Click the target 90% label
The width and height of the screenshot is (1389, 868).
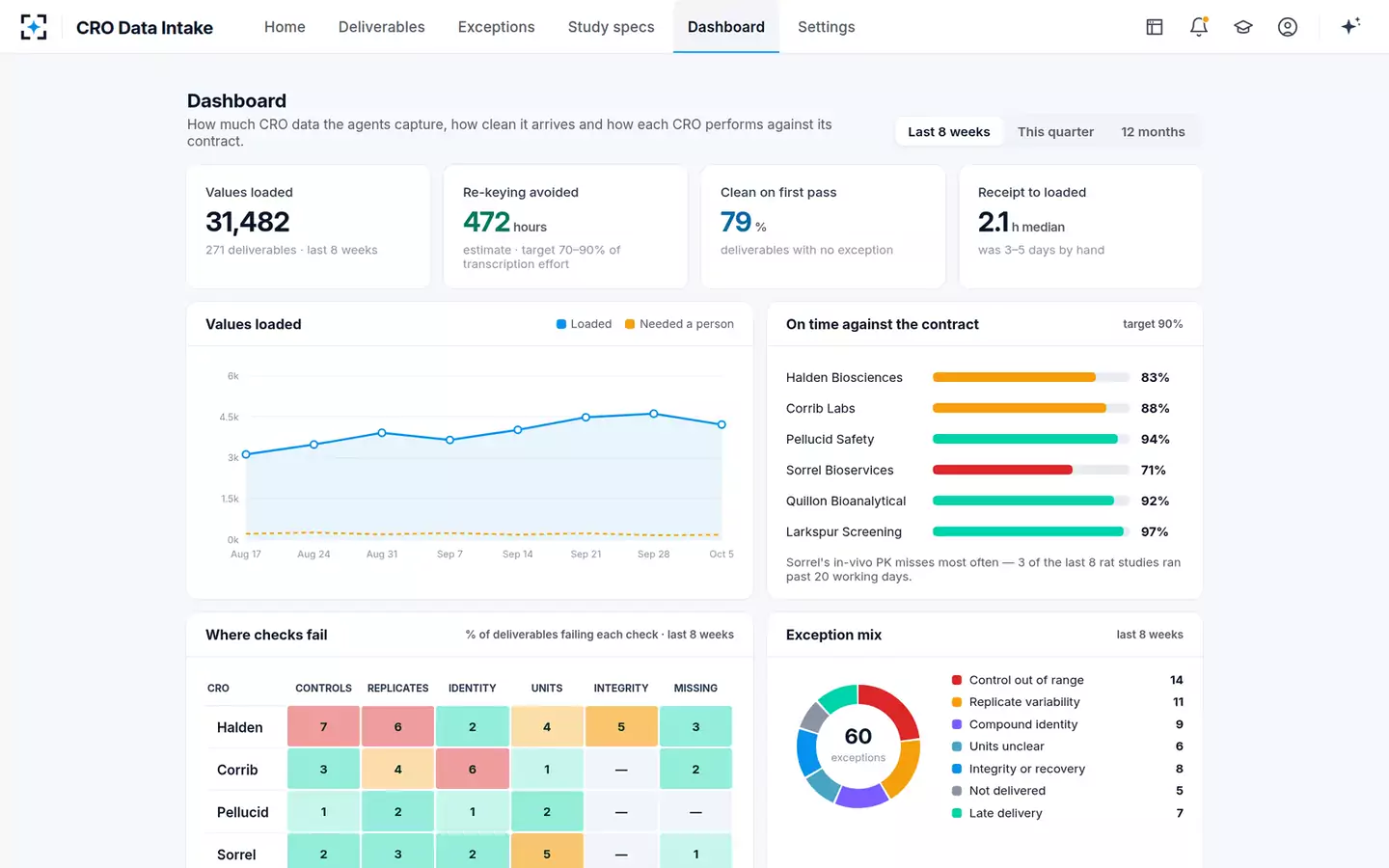1153,324
